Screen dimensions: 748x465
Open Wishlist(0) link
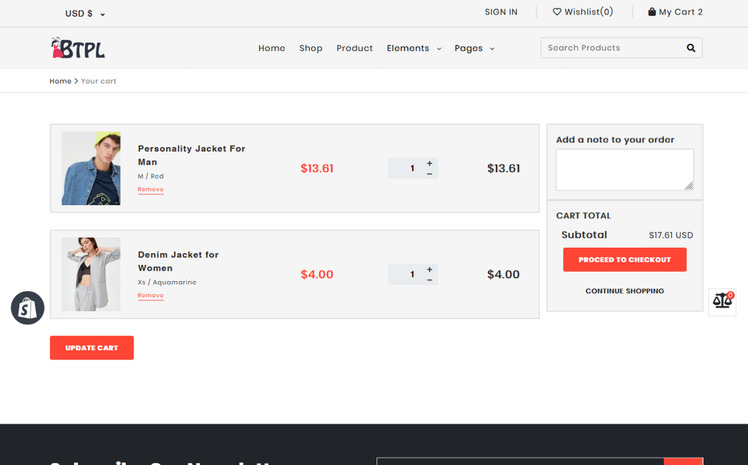pyautogui.click(x=582, y=12)
